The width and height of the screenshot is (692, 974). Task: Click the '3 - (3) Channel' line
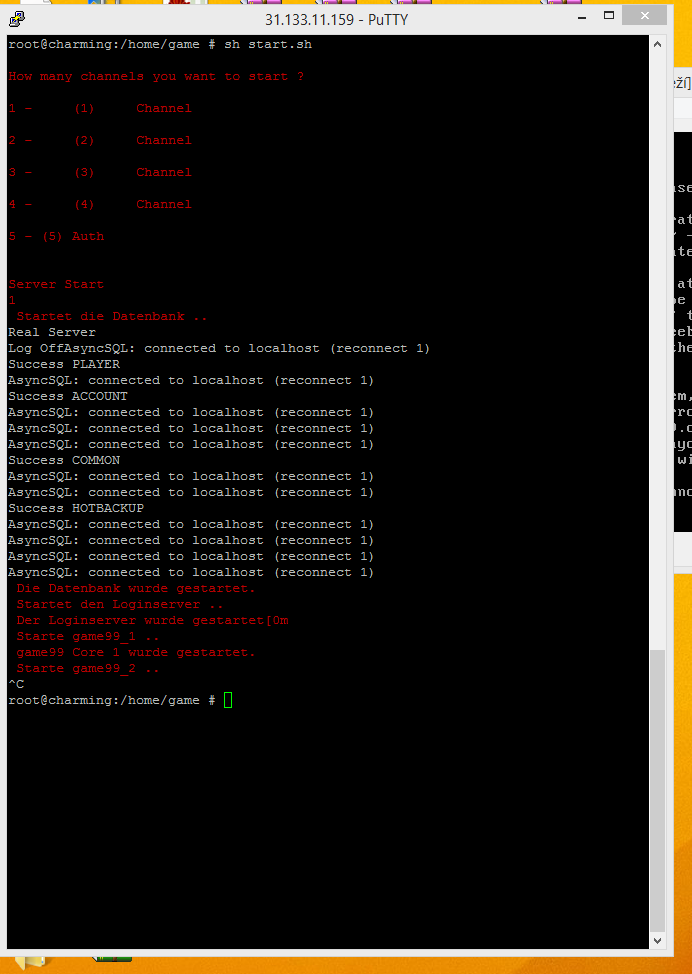tap(100, 172)
